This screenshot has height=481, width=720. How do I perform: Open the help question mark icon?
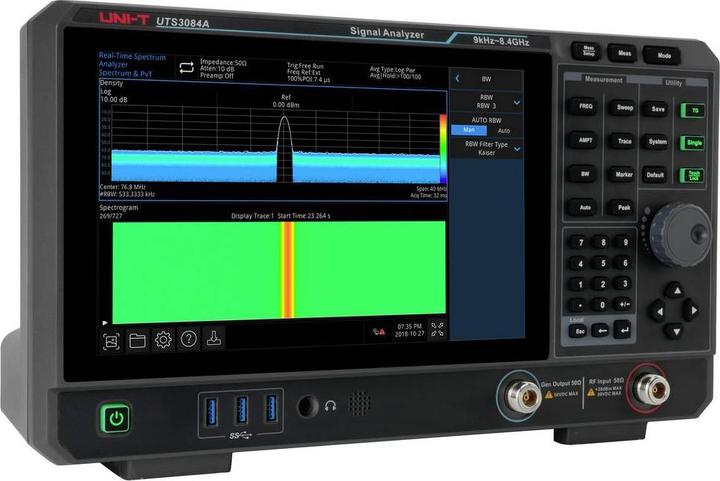189,339
